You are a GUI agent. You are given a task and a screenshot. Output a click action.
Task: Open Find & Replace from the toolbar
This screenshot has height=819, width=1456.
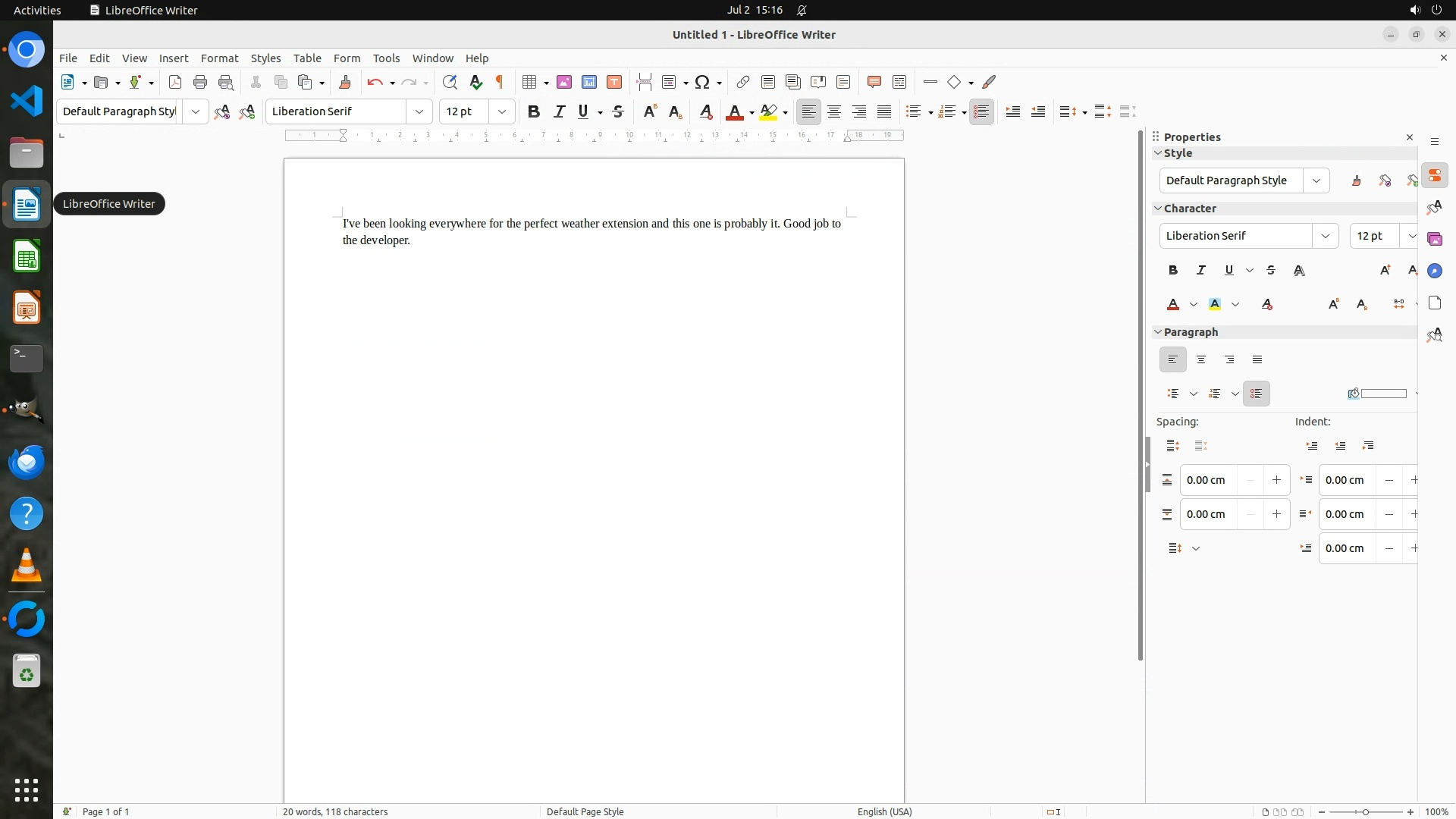450,82
